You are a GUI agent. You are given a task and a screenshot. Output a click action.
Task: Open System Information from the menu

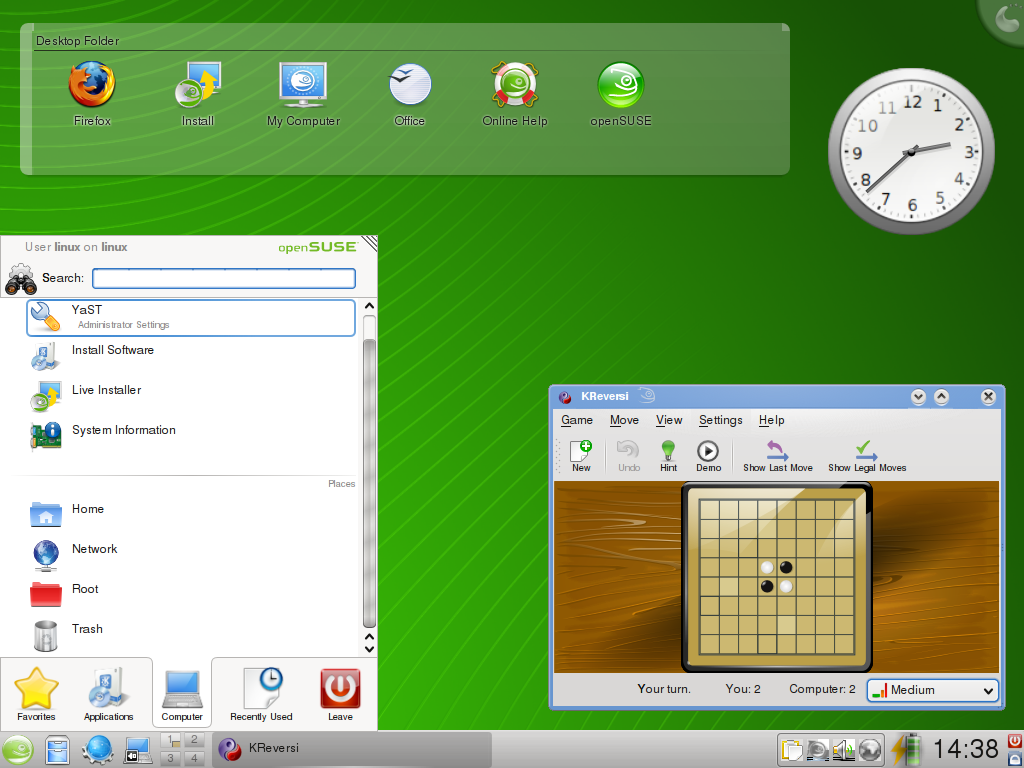click(x=191, y=437)
